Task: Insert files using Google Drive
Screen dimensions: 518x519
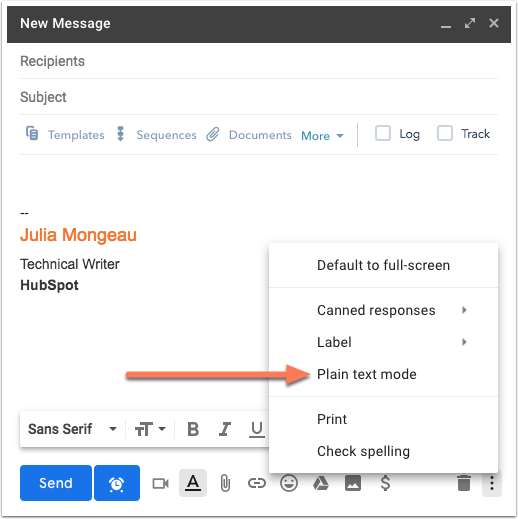Action: (x=321, y=483)
